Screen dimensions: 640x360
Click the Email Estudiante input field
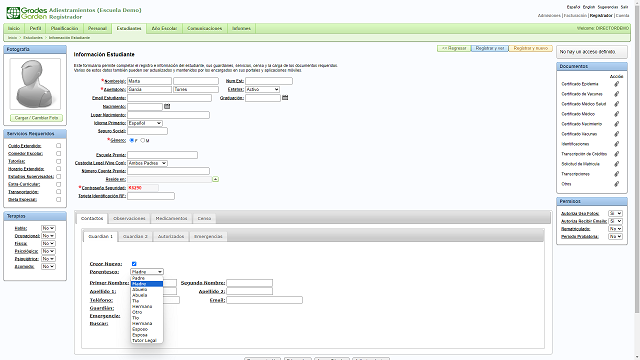169,98
